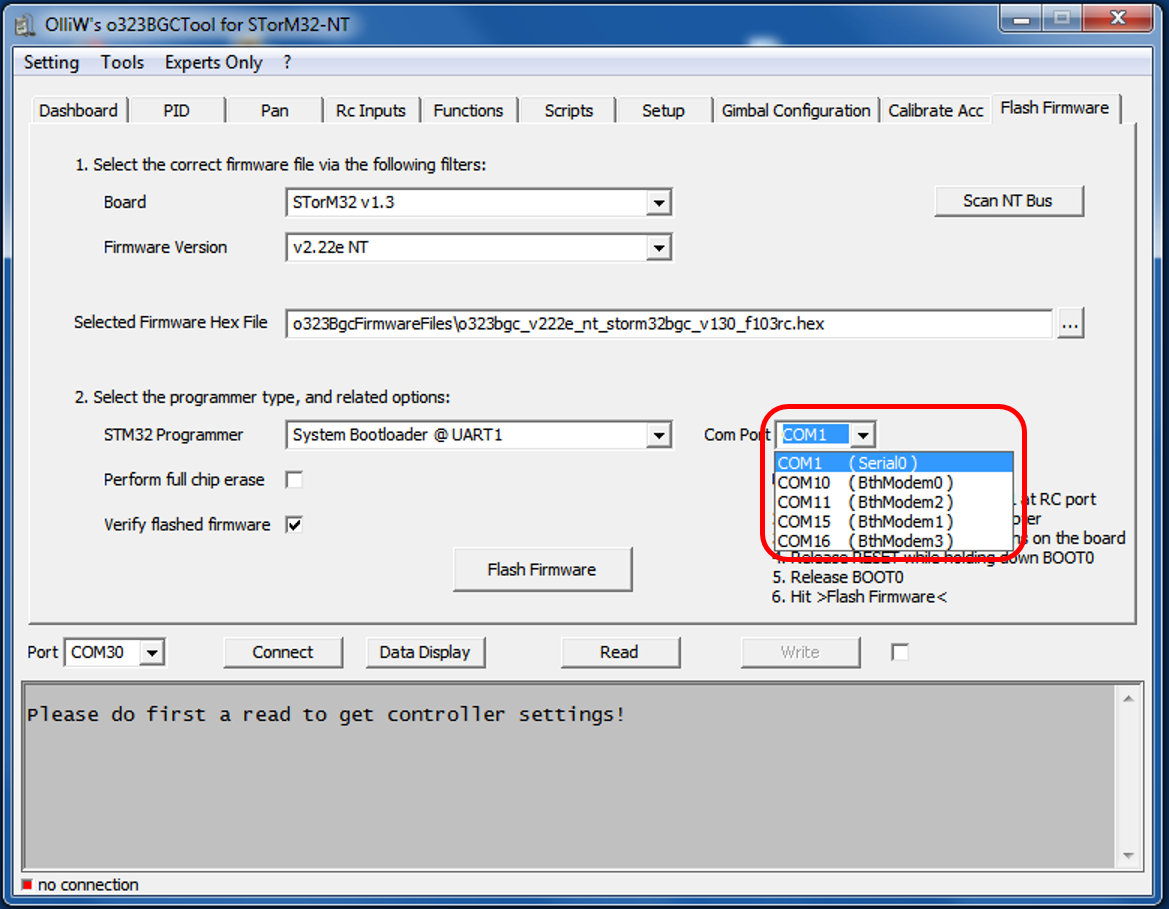Choose COM16 (BthModem3) in the list
The height and width of the screenshot is (909, 1169).
pyautogui.click(x=865, y=541)
